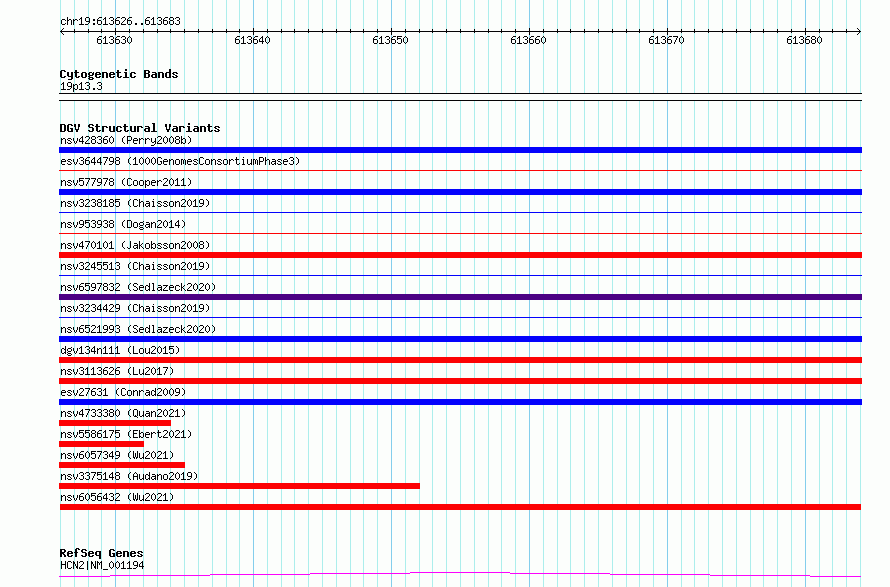Click the nsv577978 (Cooper2011) label
This screenshot has height=587, width=890.
tap(126, 182)
